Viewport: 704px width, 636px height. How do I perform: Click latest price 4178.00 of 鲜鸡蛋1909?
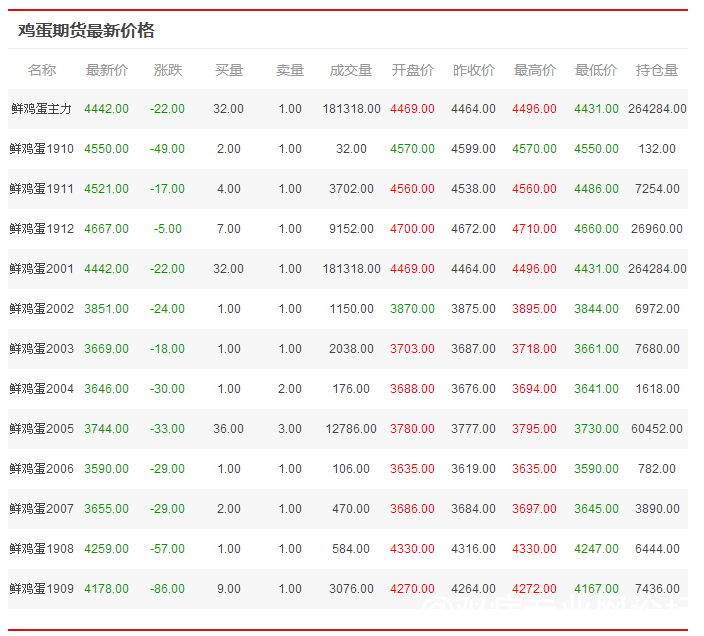(x=106, y=588)
